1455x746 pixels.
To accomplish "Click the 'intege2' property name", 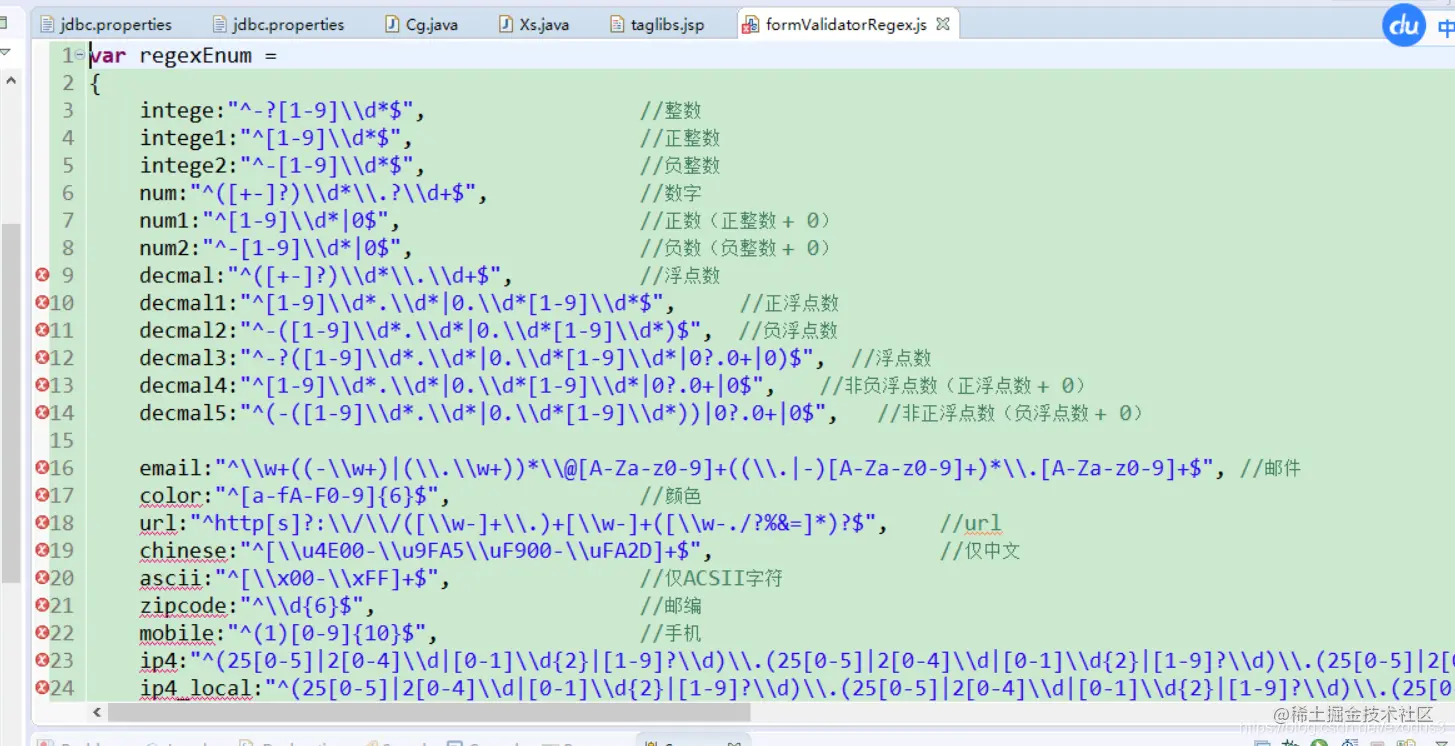I will (182, 166).
